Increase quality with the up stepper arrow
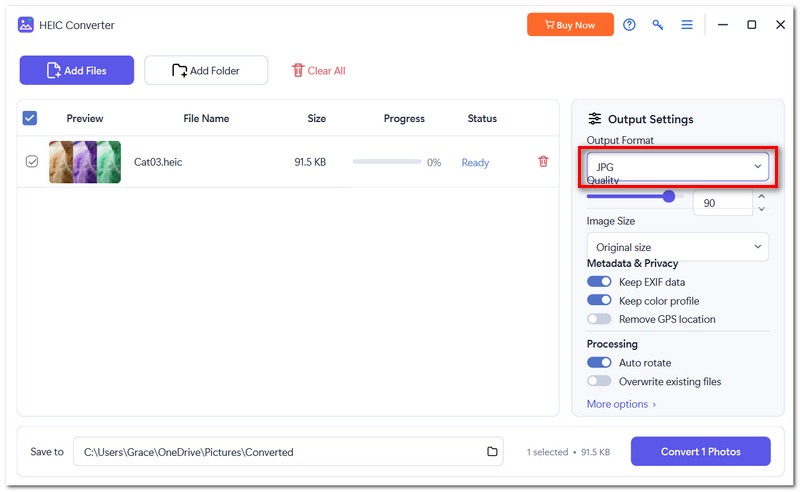The image size is (800, 492). 761,196
